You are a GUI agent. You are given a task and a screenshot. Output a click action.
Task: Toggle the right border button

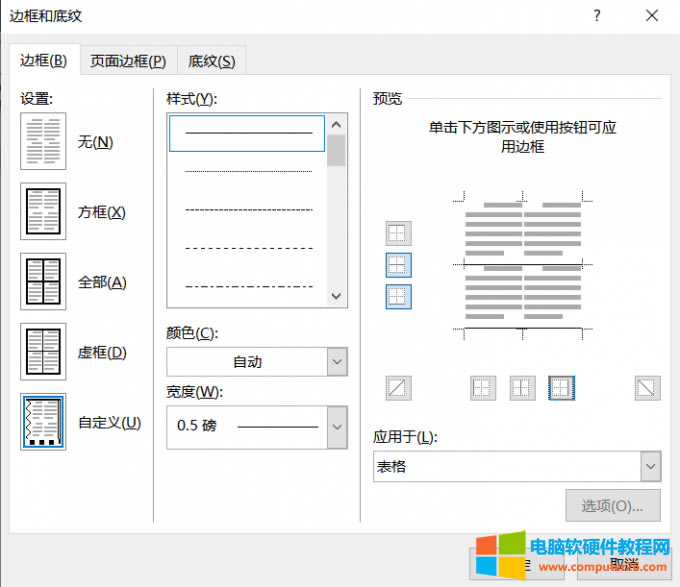coord(562,388)
